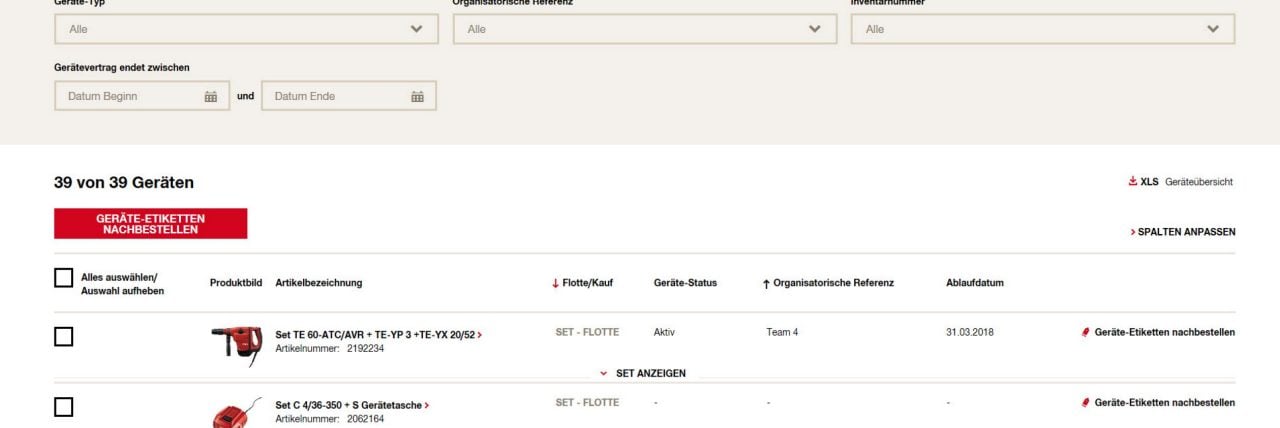Open the calendar icon in Datum Beginn
Viewport: 1280px width, 428px height.
pyautogui.click(x=211, y=96)
